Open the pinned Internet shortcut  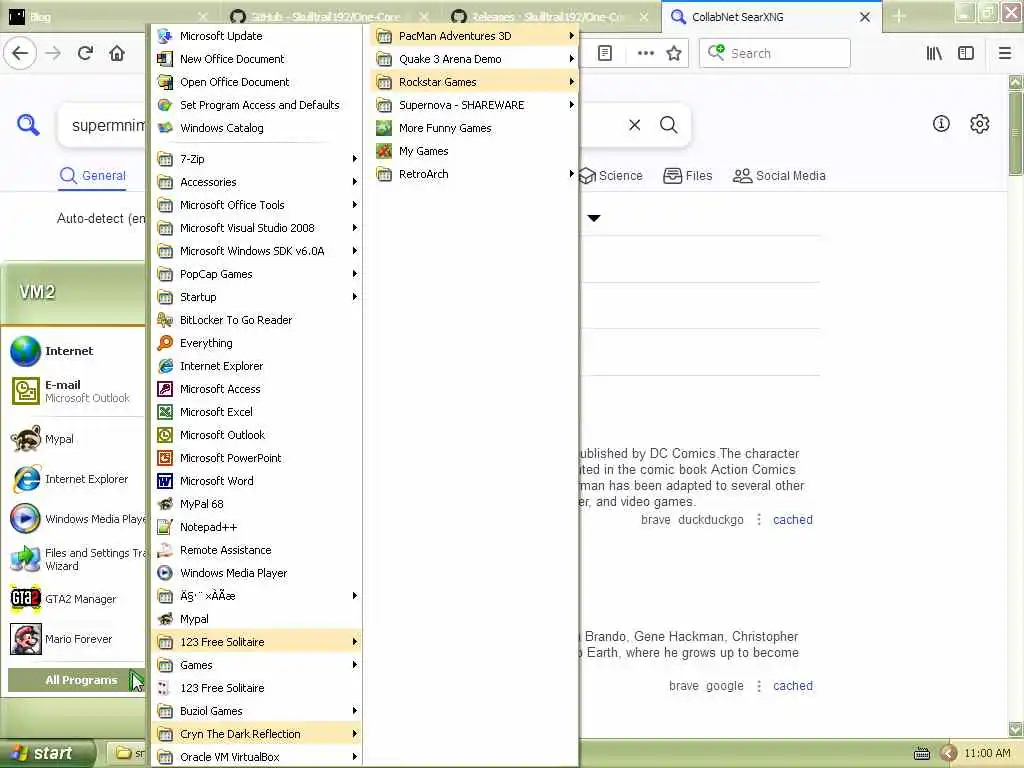click(76, 351)
